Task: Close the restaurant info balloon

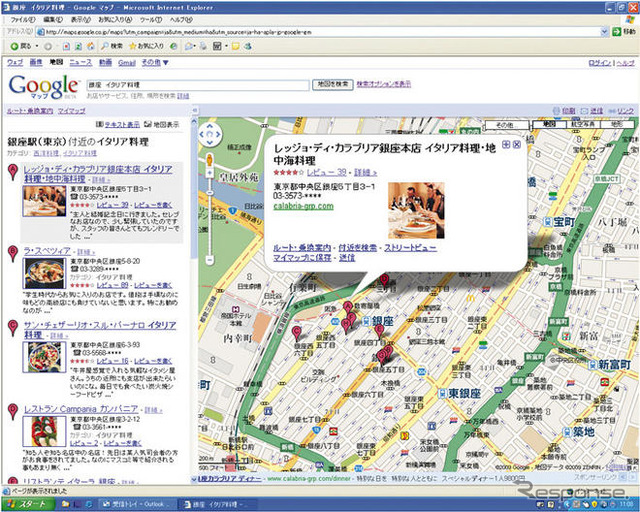Action: click(x=516, y=145)
